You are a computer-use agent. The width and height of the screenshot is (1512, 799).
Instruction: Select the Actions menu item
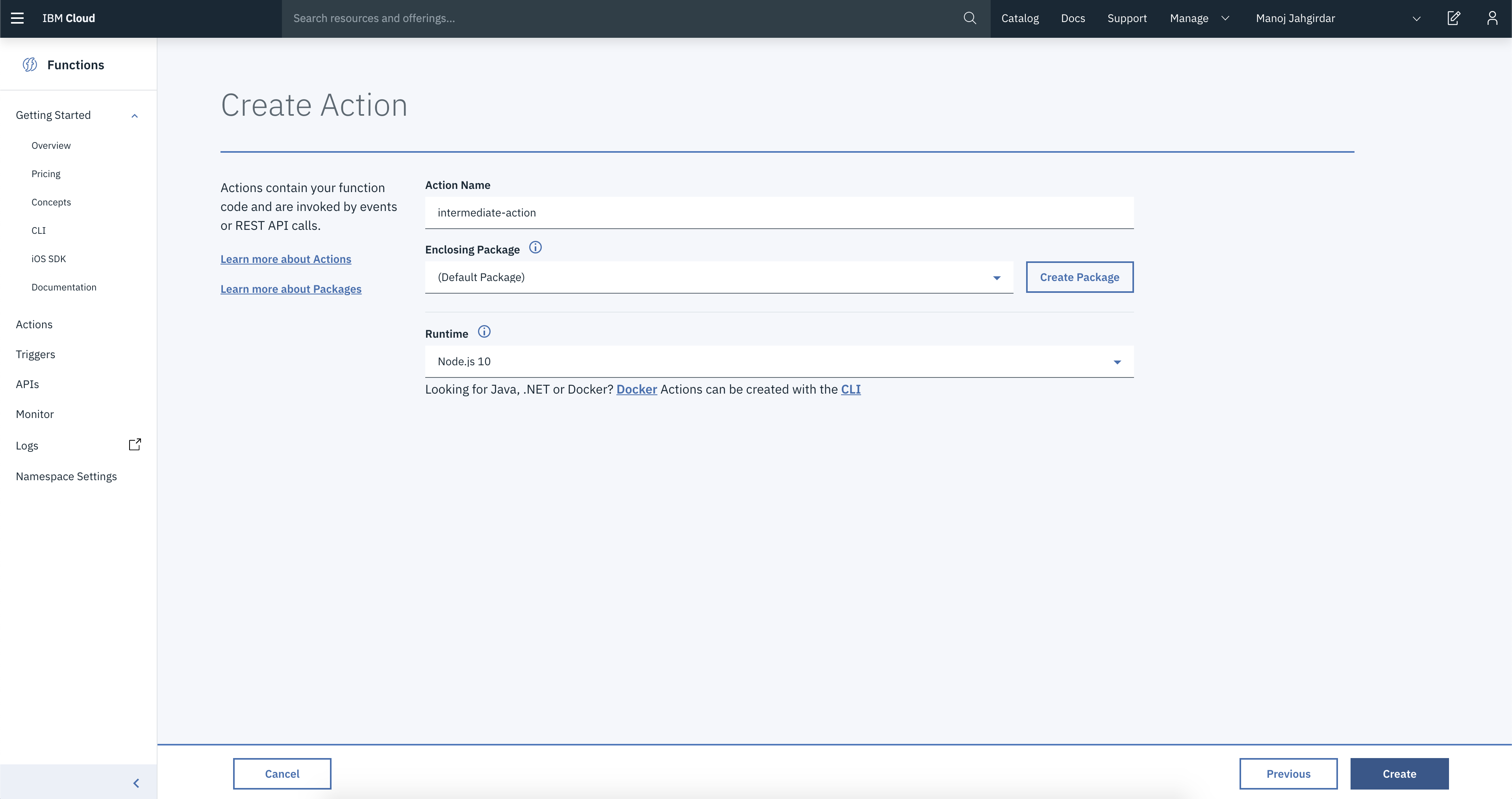pyautogui.click(x=34, y=324)
